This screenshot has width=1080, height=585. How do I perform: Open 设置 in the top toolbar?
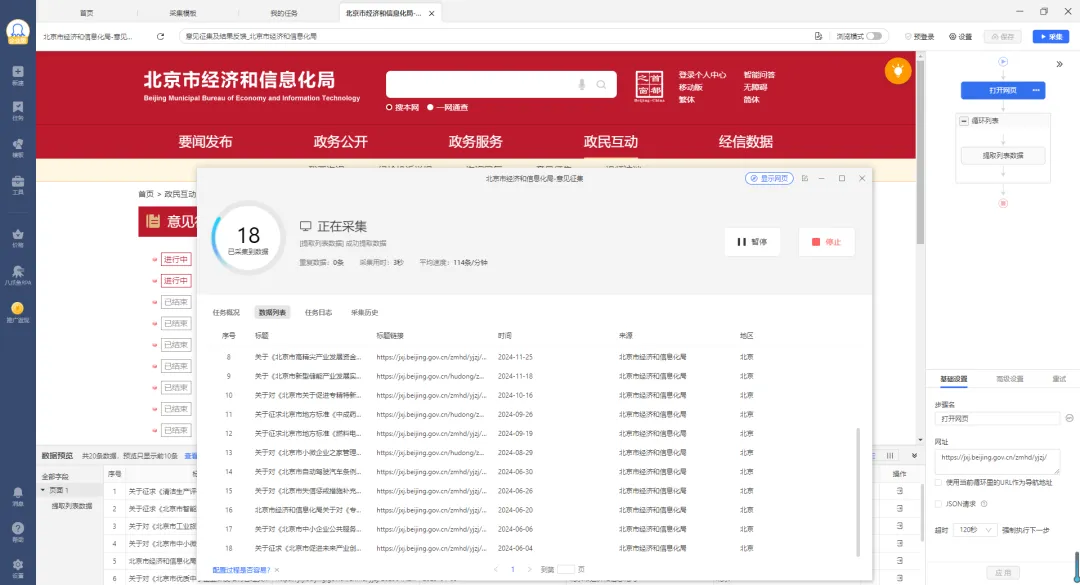click(x=960, y=37)
